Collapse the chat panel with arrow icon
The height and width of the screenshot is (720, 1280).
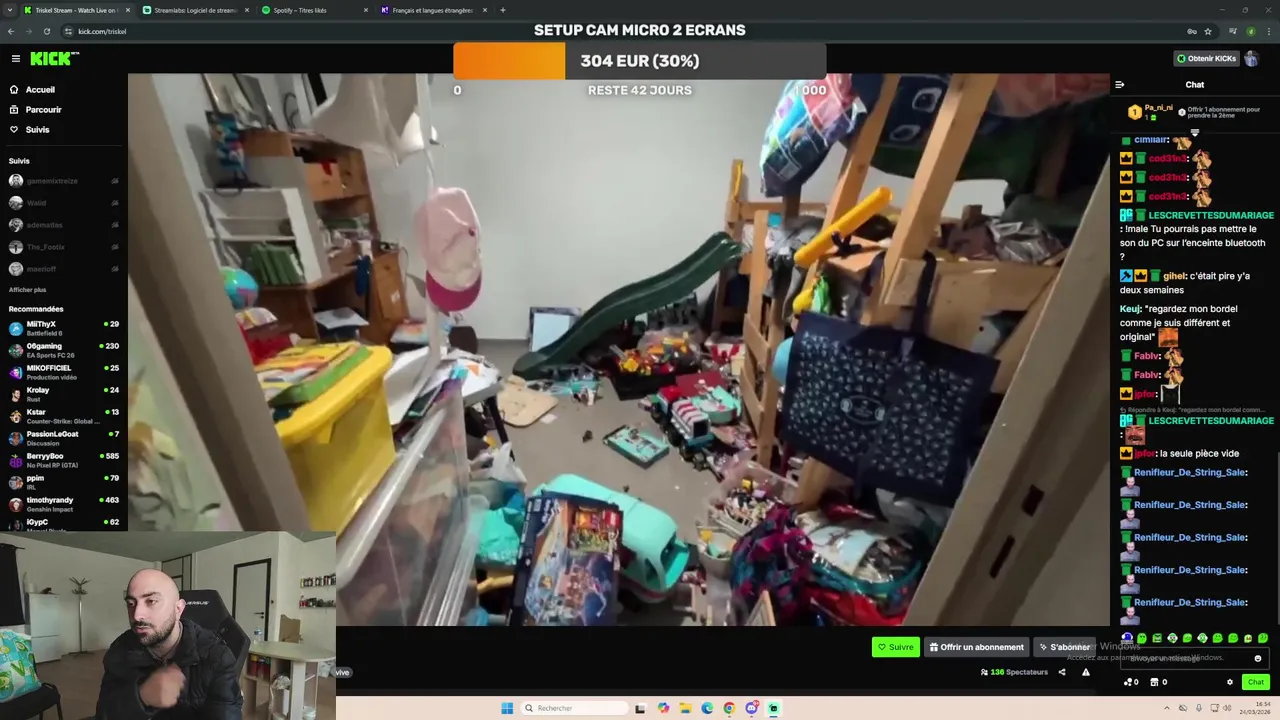pyautogui.click(x=1120, y=85)
